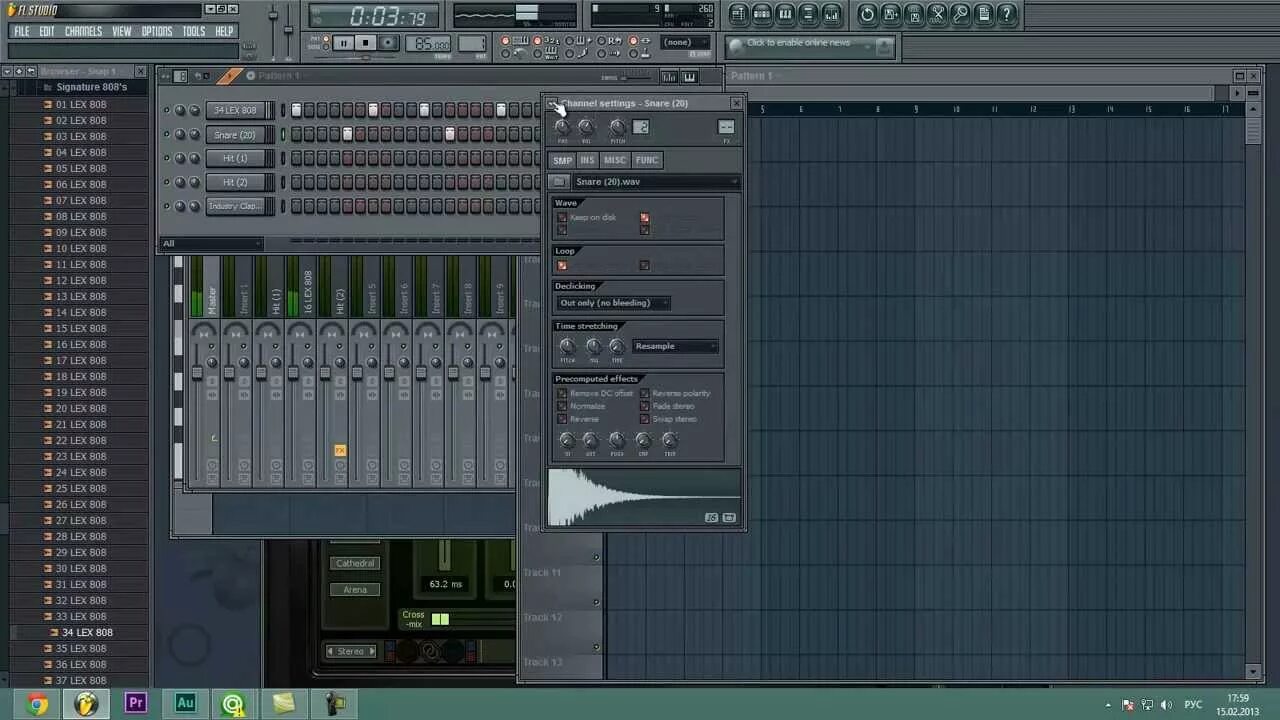Click the Undo icon in the toolbar
This screenshot has height=720, width=1280.
click(867, 14)
